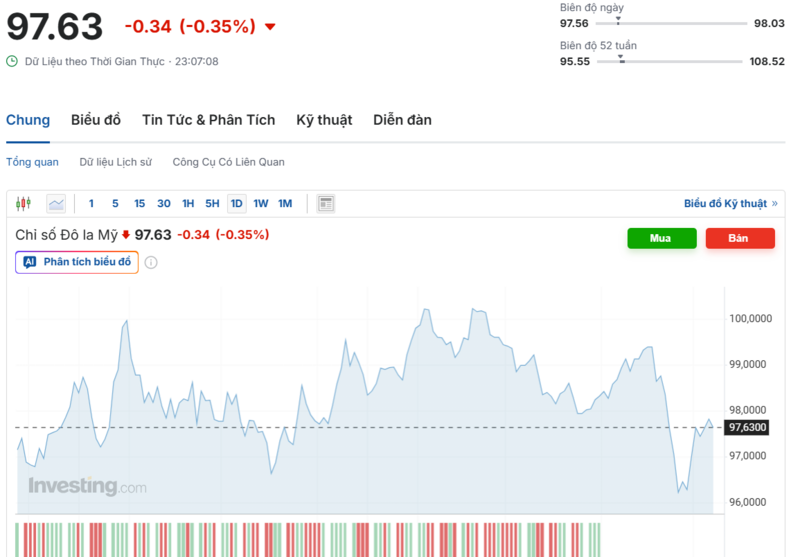The height and width of the screenshot is (557, 800).
Task: Click the Biên độ 52 tuần range slider
Action: [670, 62]
